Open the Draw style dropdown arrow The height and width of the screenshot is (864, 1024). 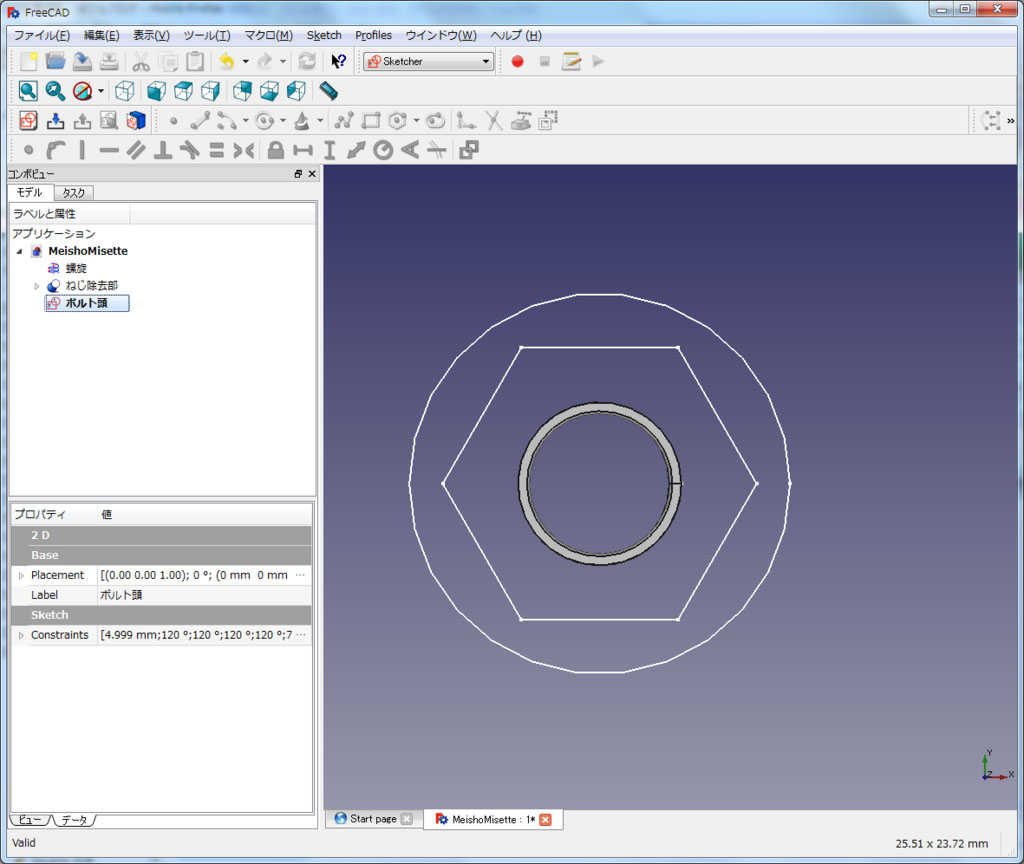click(x=101, y=91)
